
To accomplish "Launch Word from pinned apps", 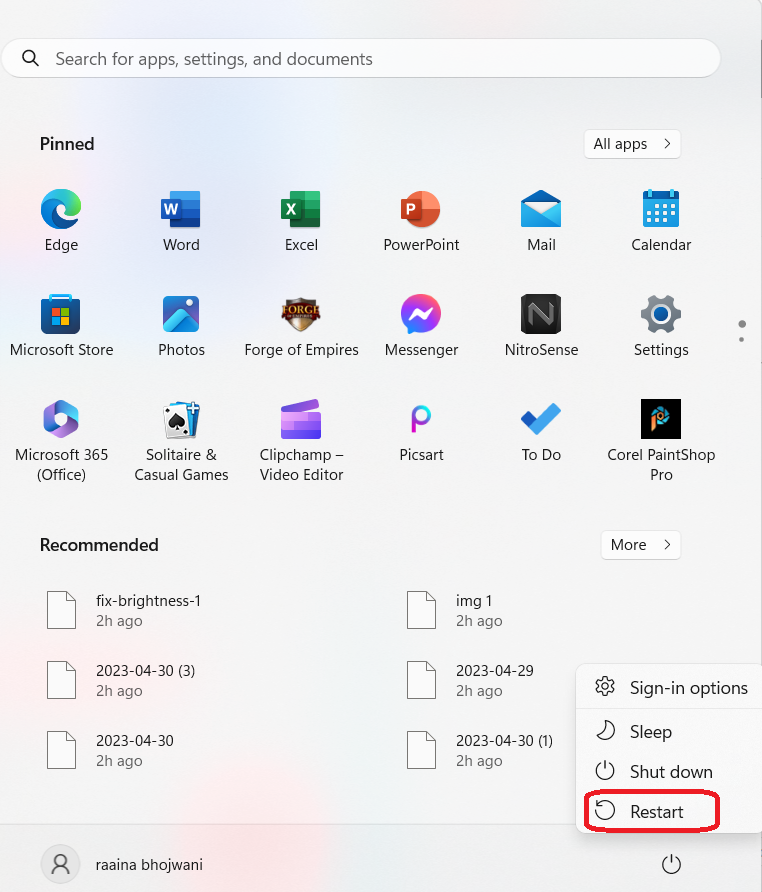I will (181, 220).
